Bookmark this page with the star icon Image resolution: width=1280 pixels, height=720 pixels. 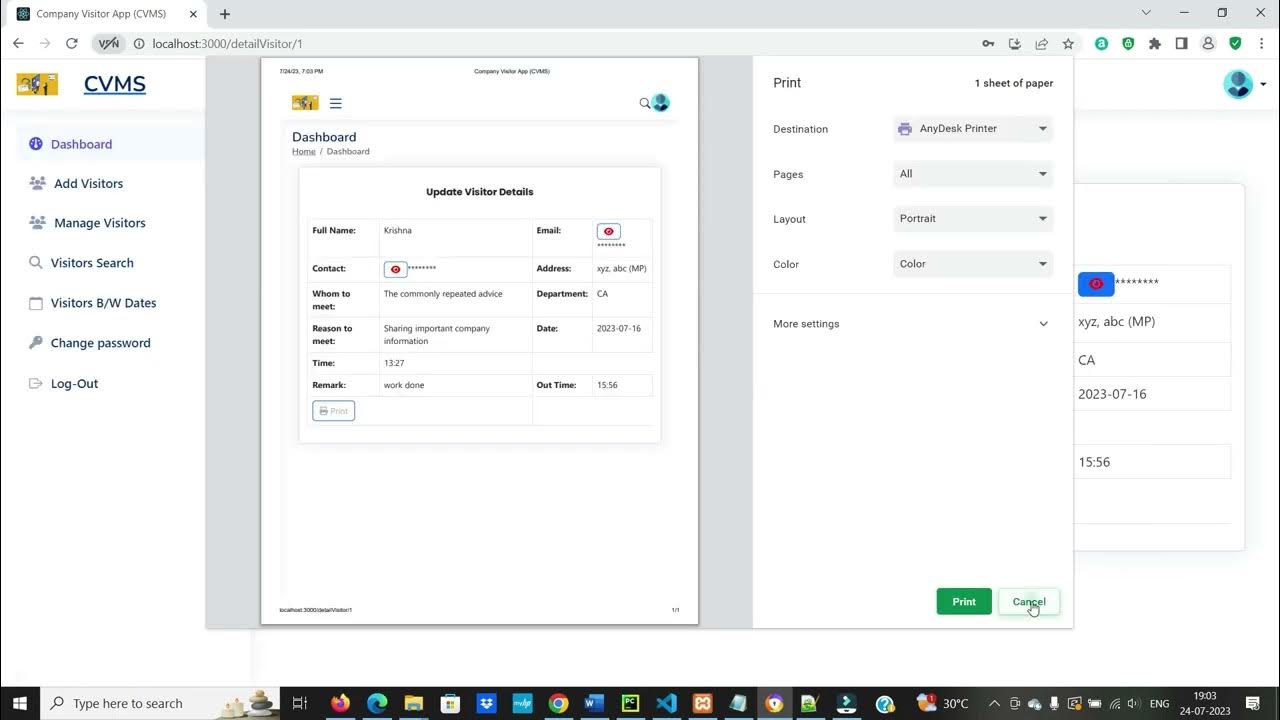click(1068, 44)
